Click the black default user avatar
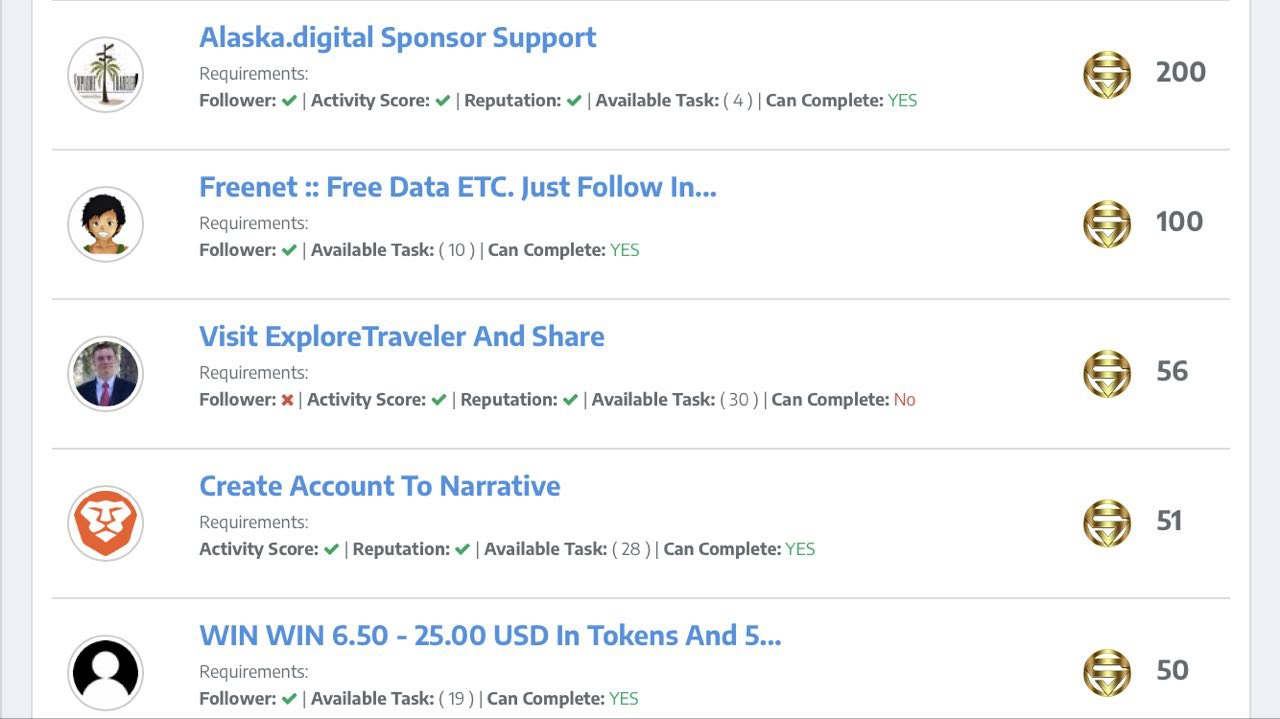The height and width of the screenshot is (719, 1280). 105,673
